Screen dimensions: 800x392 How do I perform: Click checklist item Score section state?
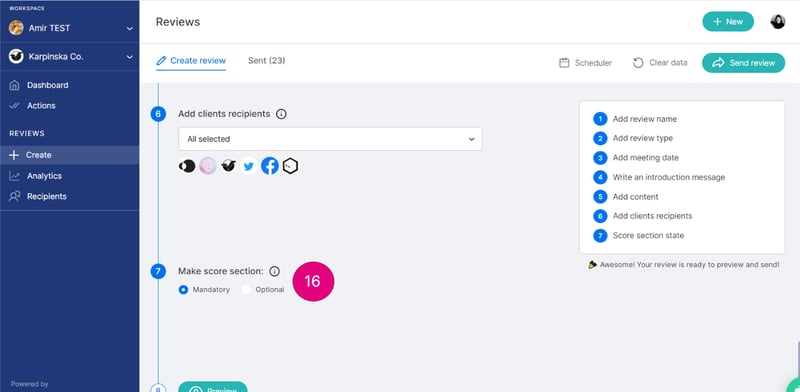[648, 235]
